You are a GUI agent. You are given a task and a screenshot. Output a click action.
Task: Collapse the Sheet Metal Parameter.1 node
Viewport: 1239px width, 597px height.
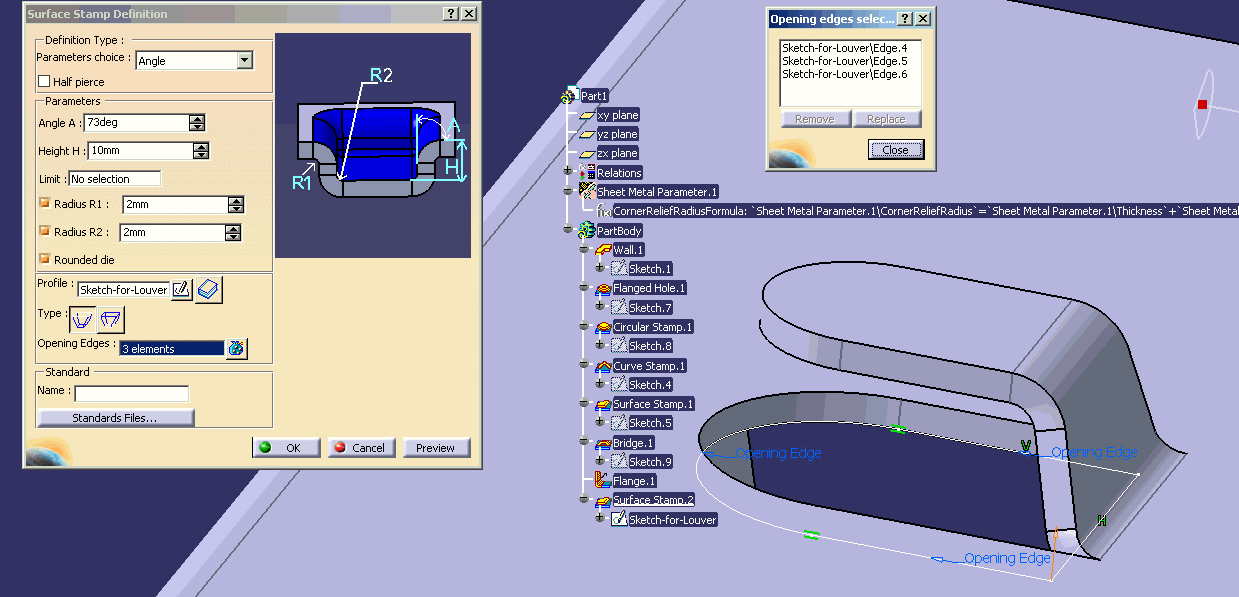pyautogui.click(x=568, y=191)
